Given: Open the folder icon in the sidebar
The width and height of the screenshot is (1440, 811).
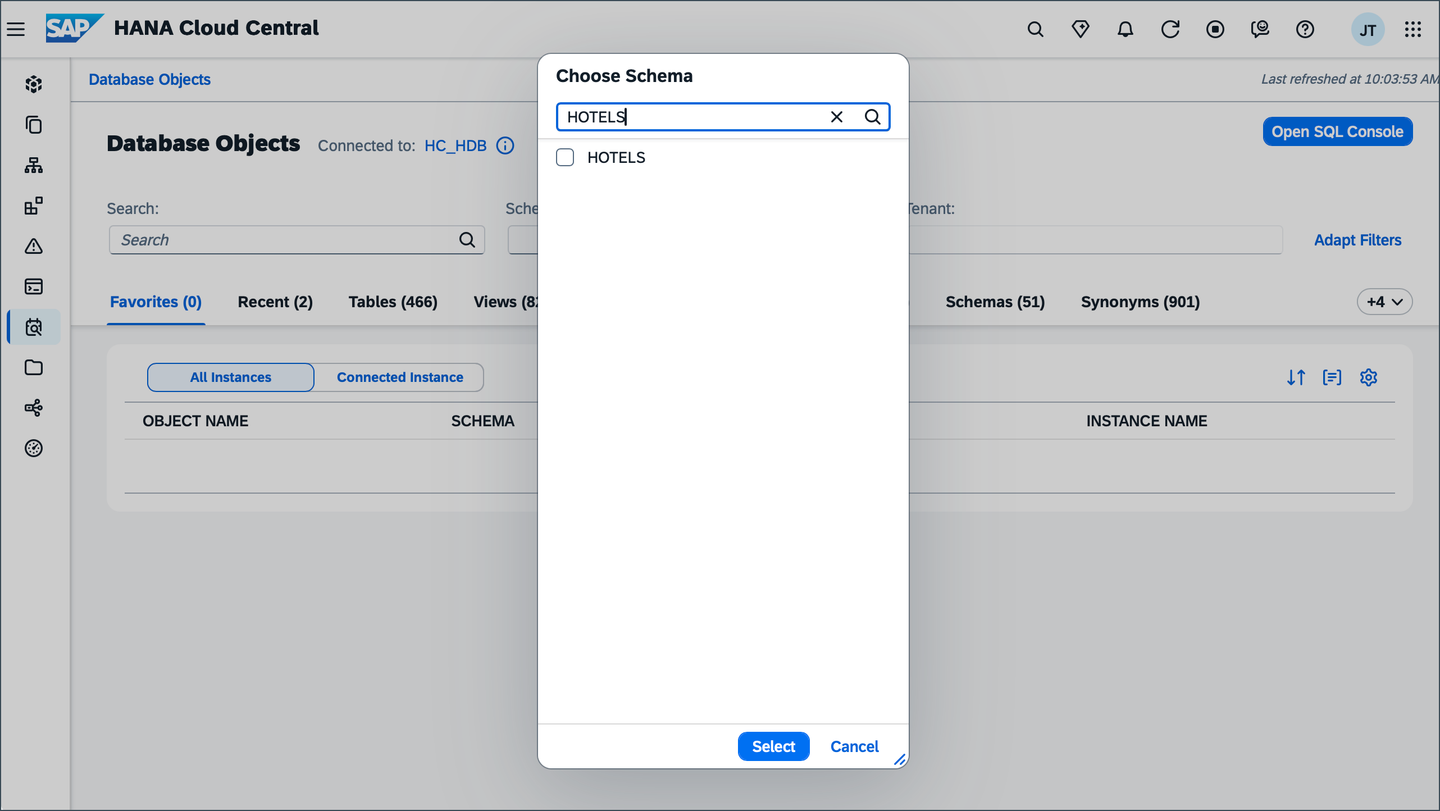Looking at the screenshot, I should pos(34,367).
